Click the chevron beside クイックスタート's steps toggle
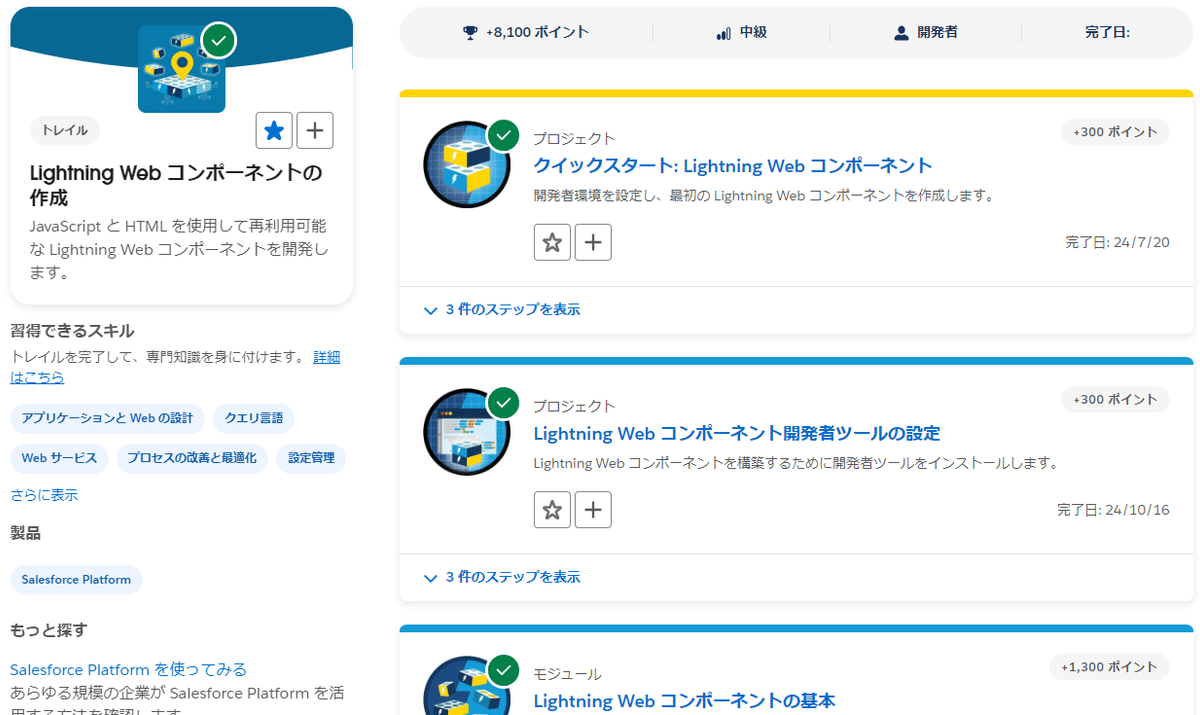Image resolution: width=1200 pixels, height=715 pixels. (x=430, y=311)
